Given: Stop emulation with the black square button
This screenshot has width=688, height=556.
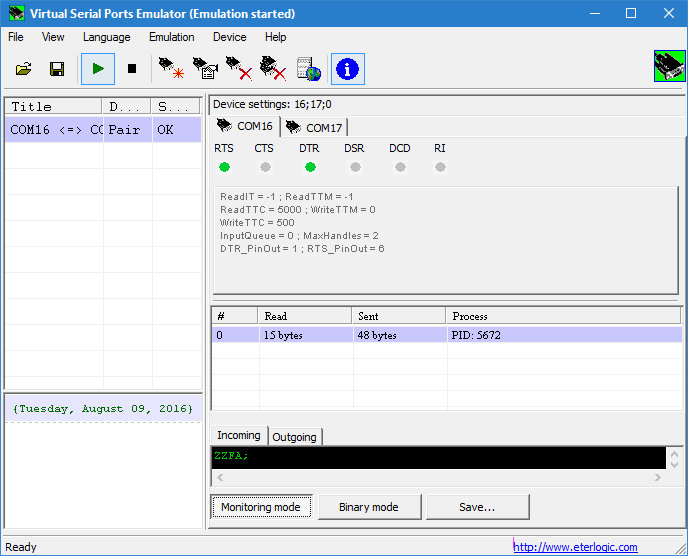Looking at the screenshot, I should click(132, 69).
